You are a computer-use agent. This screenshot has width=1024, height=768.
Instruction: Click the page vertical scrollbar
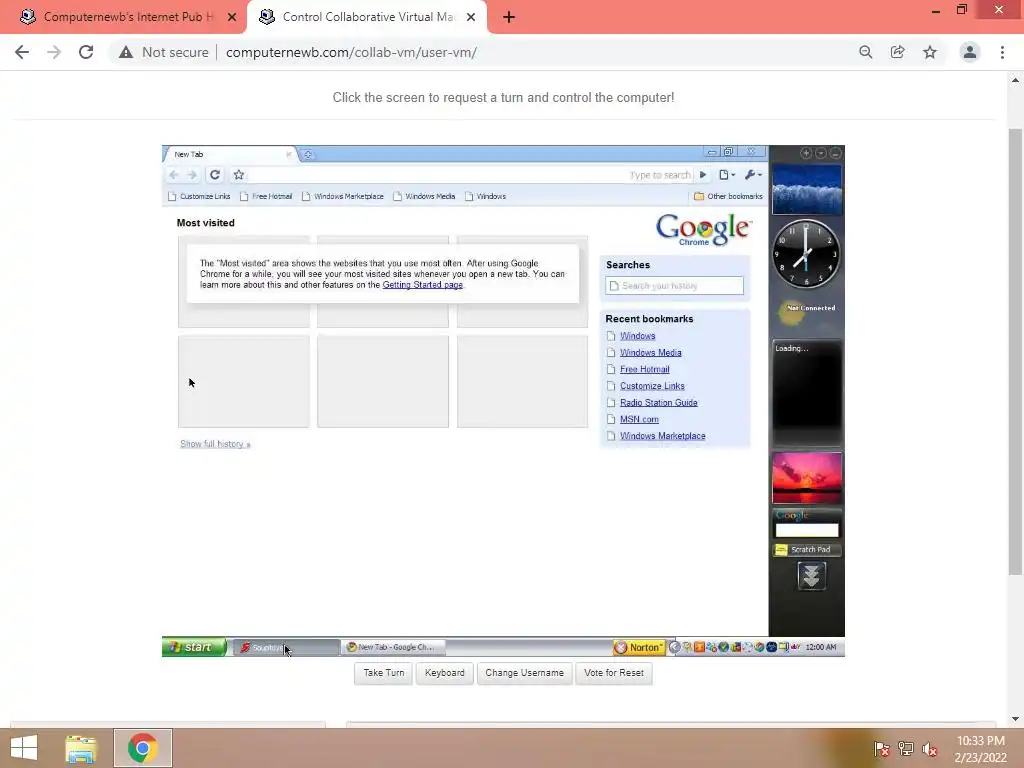1015,351
